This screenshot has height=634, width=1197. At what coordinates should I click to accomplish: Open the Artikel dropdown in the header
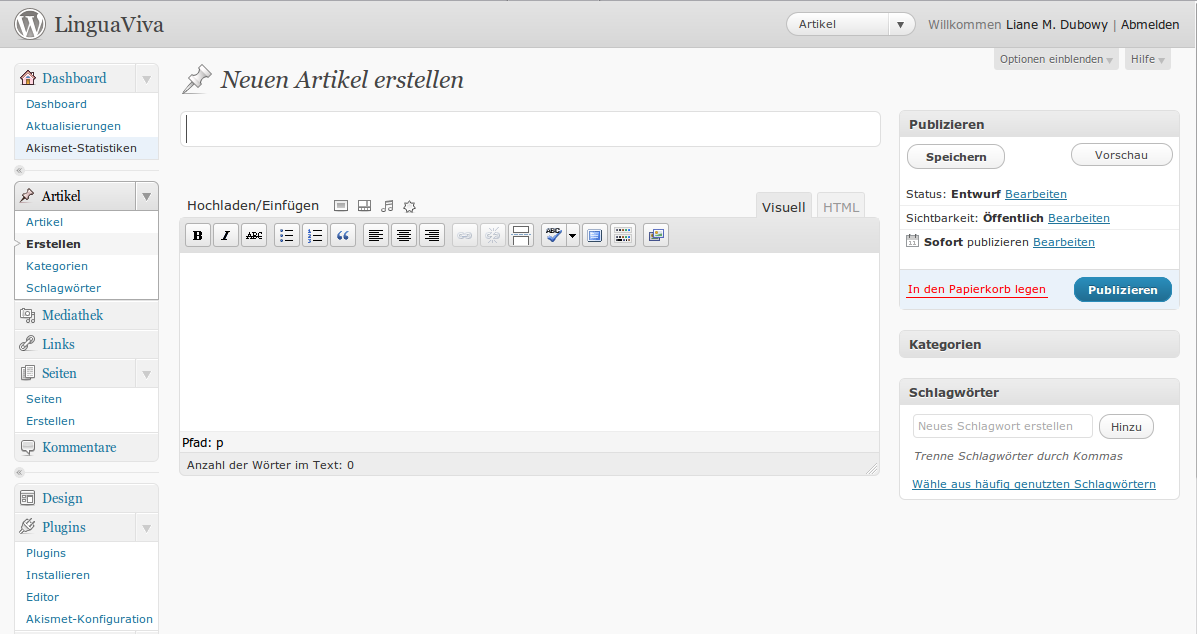pos(850,25)
